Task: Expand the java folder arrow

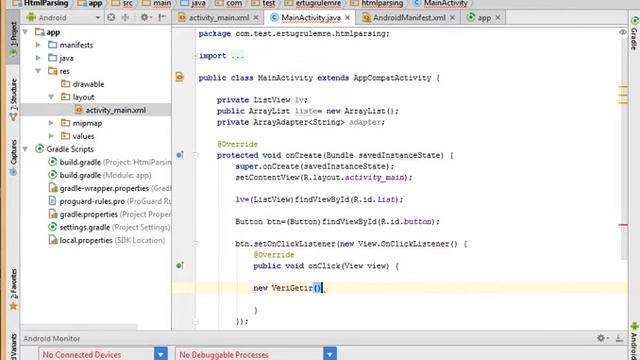Action: (x=38, y=58)
